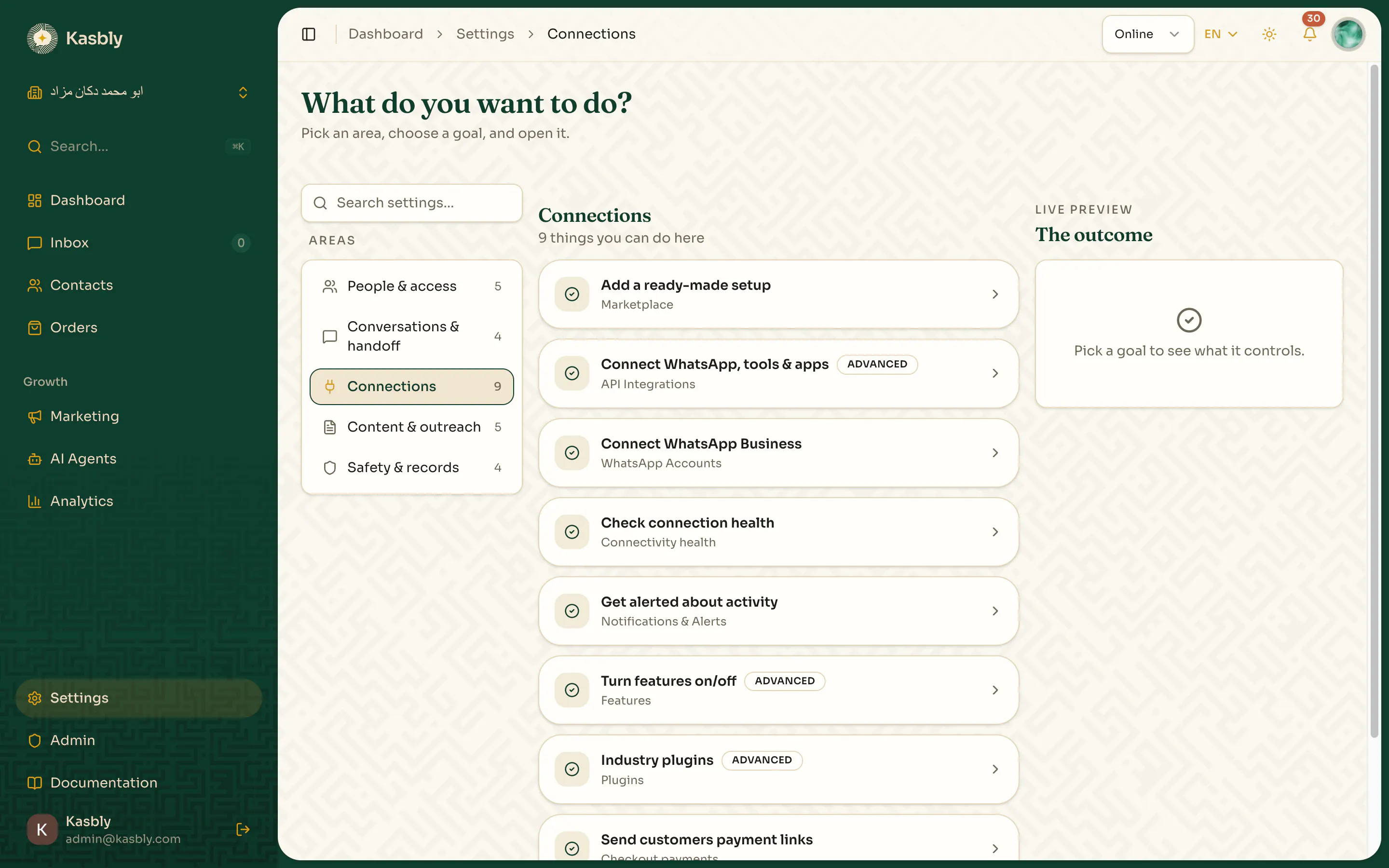Viewport: 1389px width, 868px height.
Task: Open chevron on Connect WhatsApp, tools & apps
Action: (995, 373)
